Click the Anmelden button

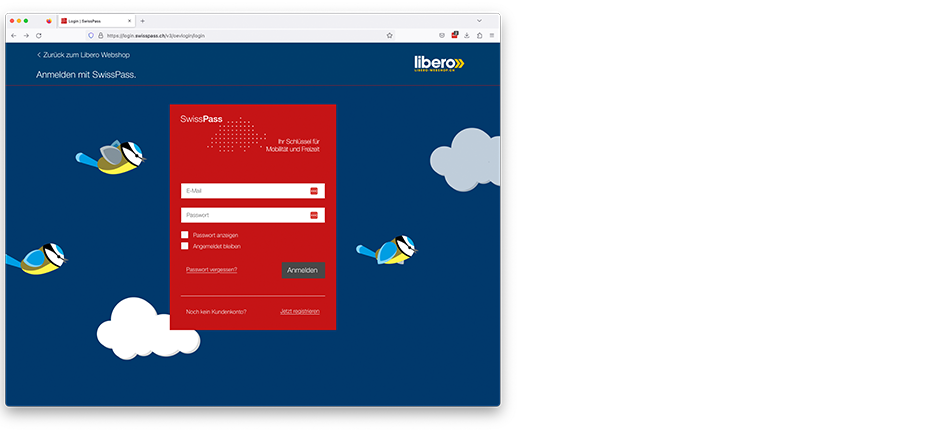[x=304, y=270]
